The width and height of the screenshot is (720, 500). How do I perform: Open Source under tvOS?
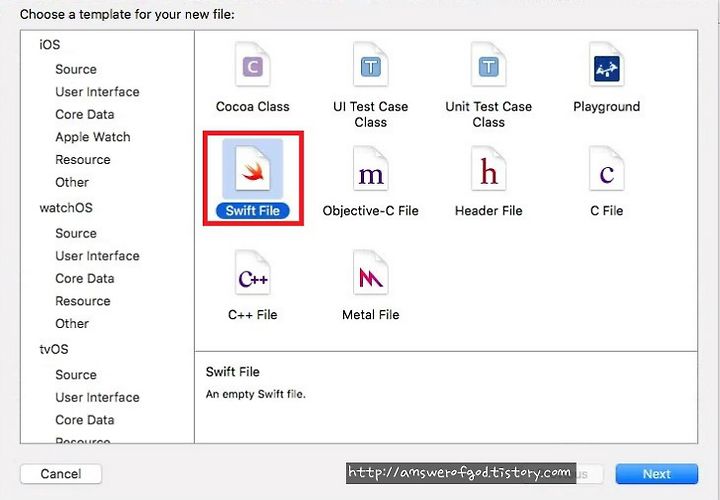tap(76, 375)
